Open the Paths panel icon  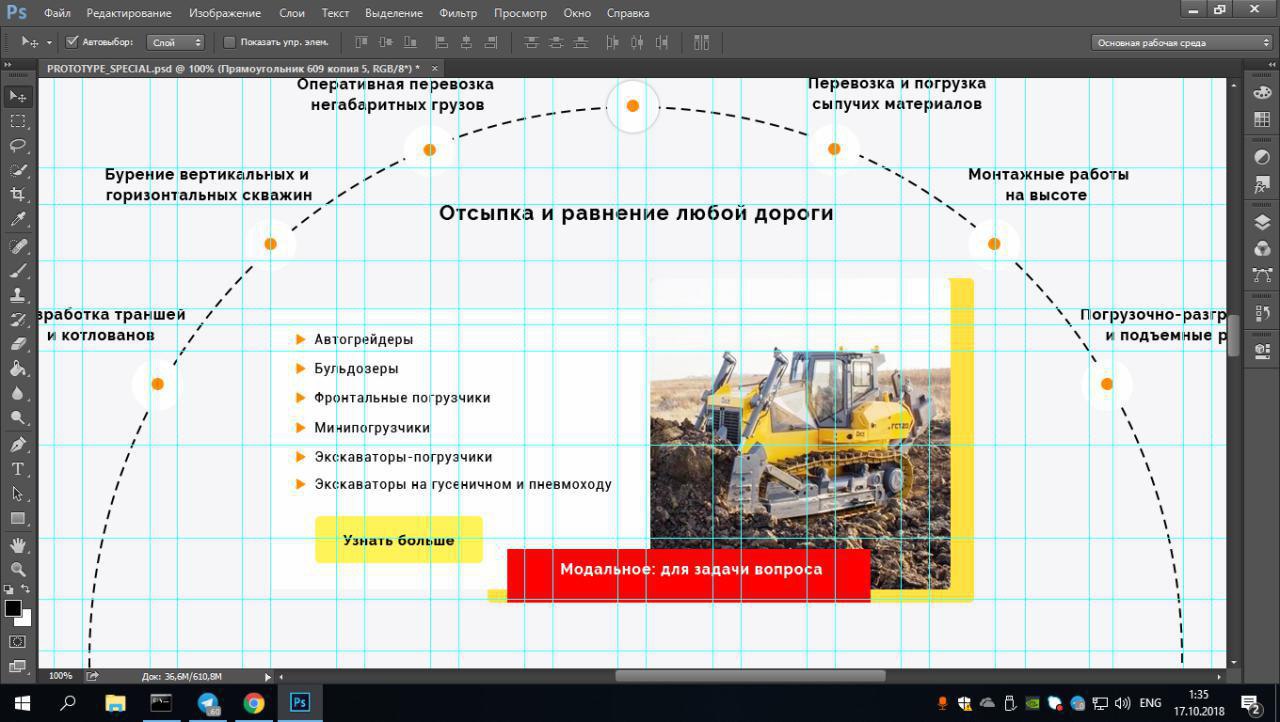(1262, 275)
